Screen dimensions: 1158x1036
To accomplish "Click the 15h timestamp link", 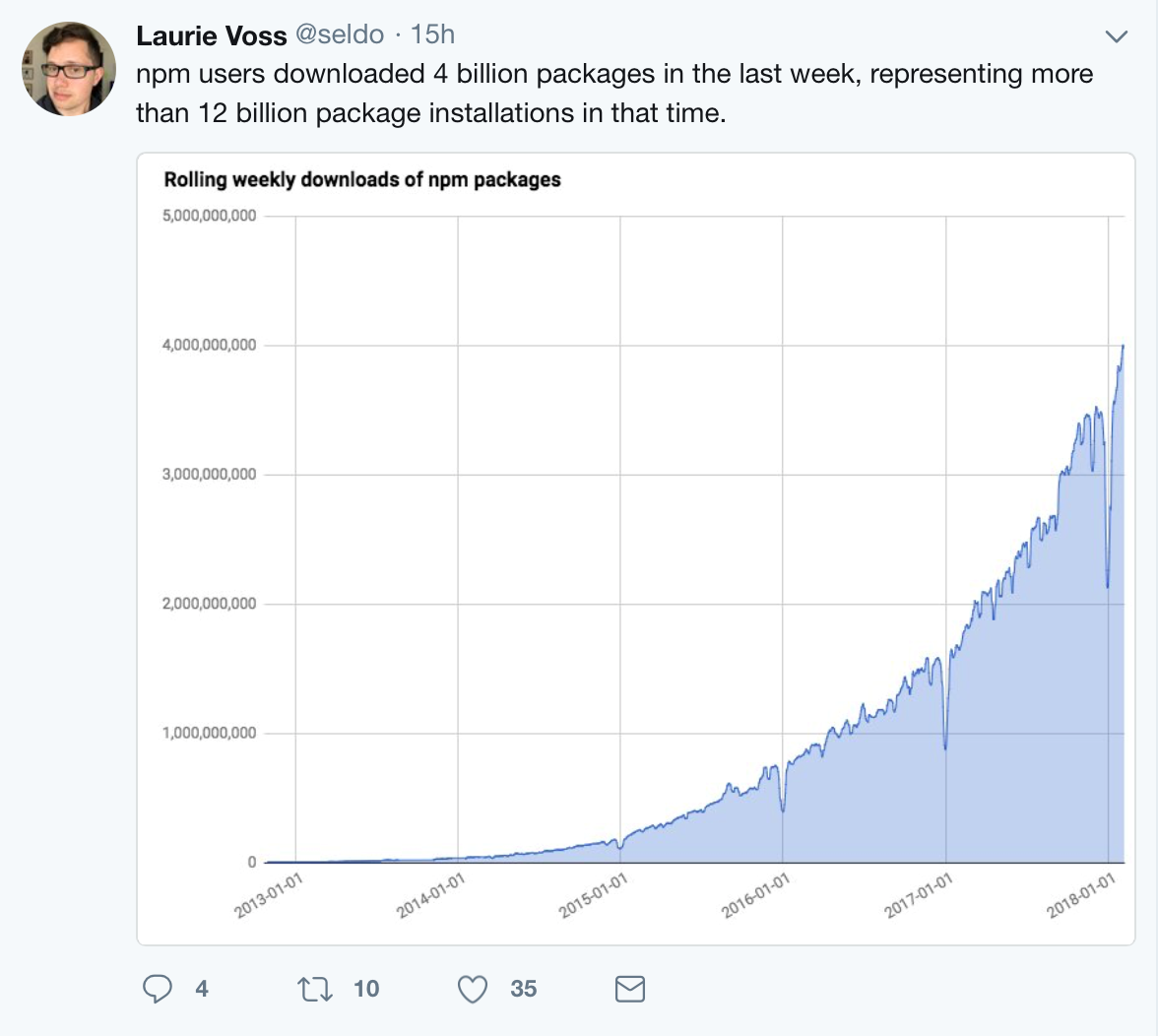I will [433, 34].
